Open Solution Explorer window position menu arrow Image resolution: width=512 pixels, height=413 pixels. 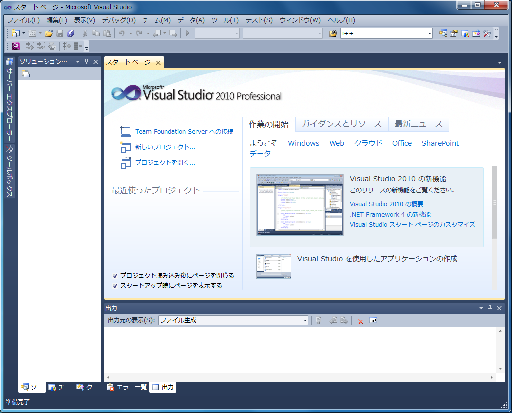77,62
